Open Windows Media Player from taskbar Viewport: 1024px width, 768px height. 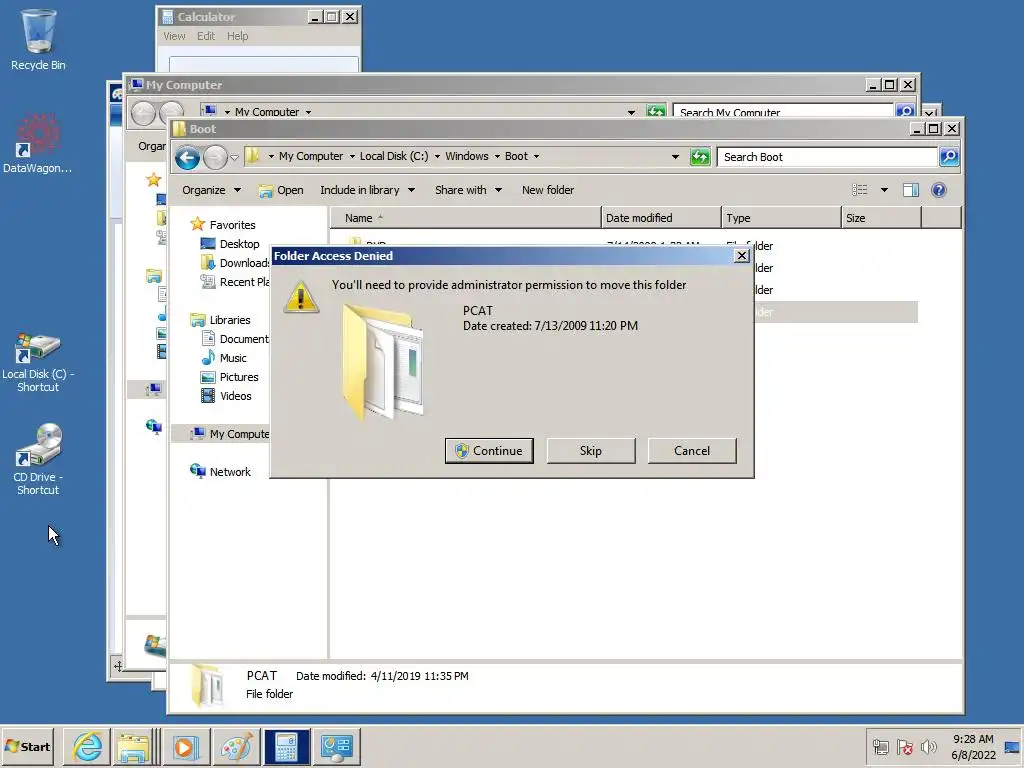(x=185, y=746)
